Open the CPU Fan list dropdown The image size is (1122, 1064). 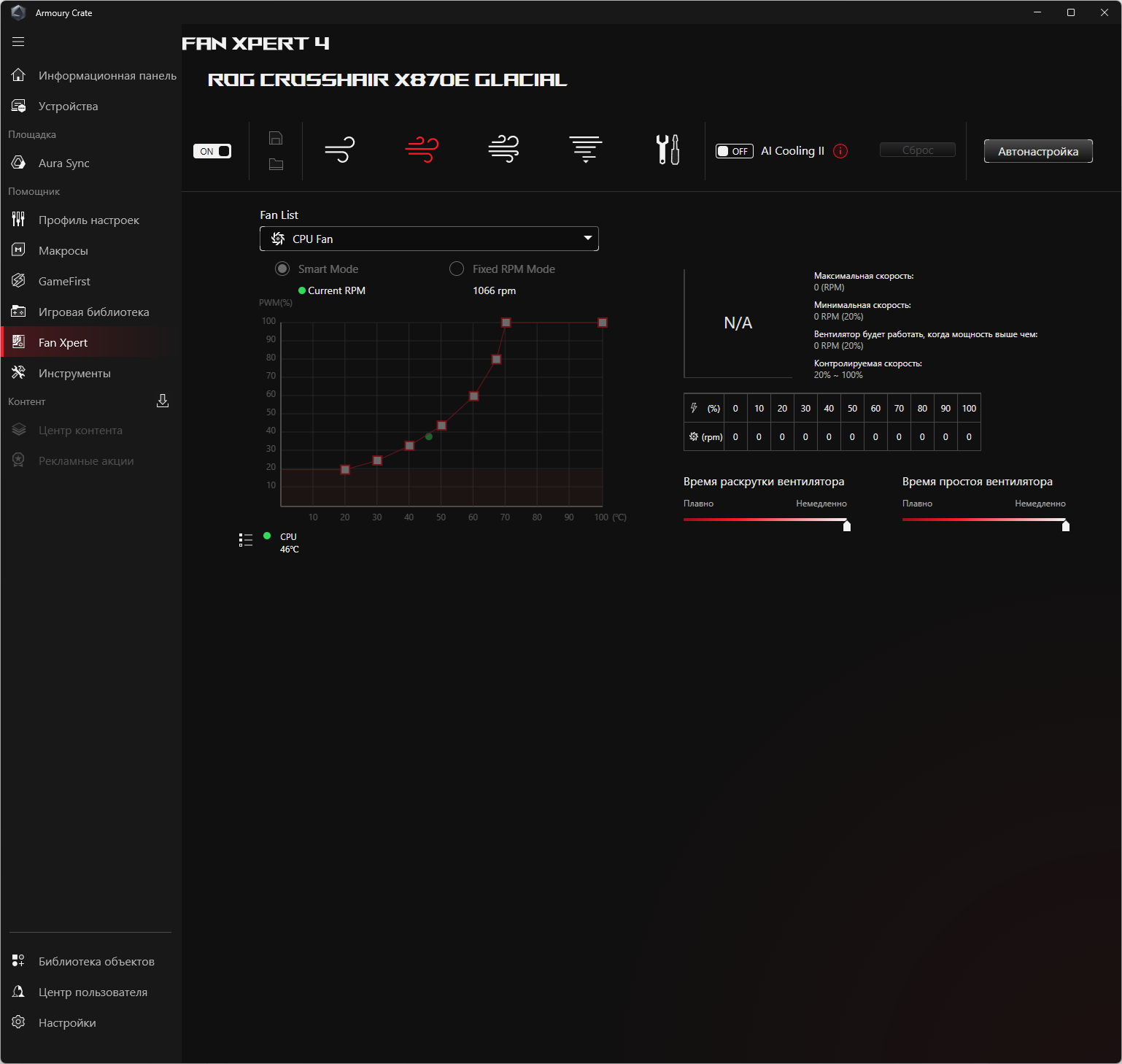(429, 239)
